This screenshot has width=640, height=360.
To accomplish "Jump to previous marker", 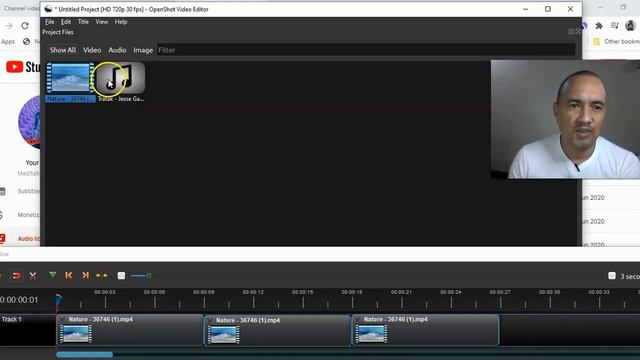I will [x=69, y=276].
